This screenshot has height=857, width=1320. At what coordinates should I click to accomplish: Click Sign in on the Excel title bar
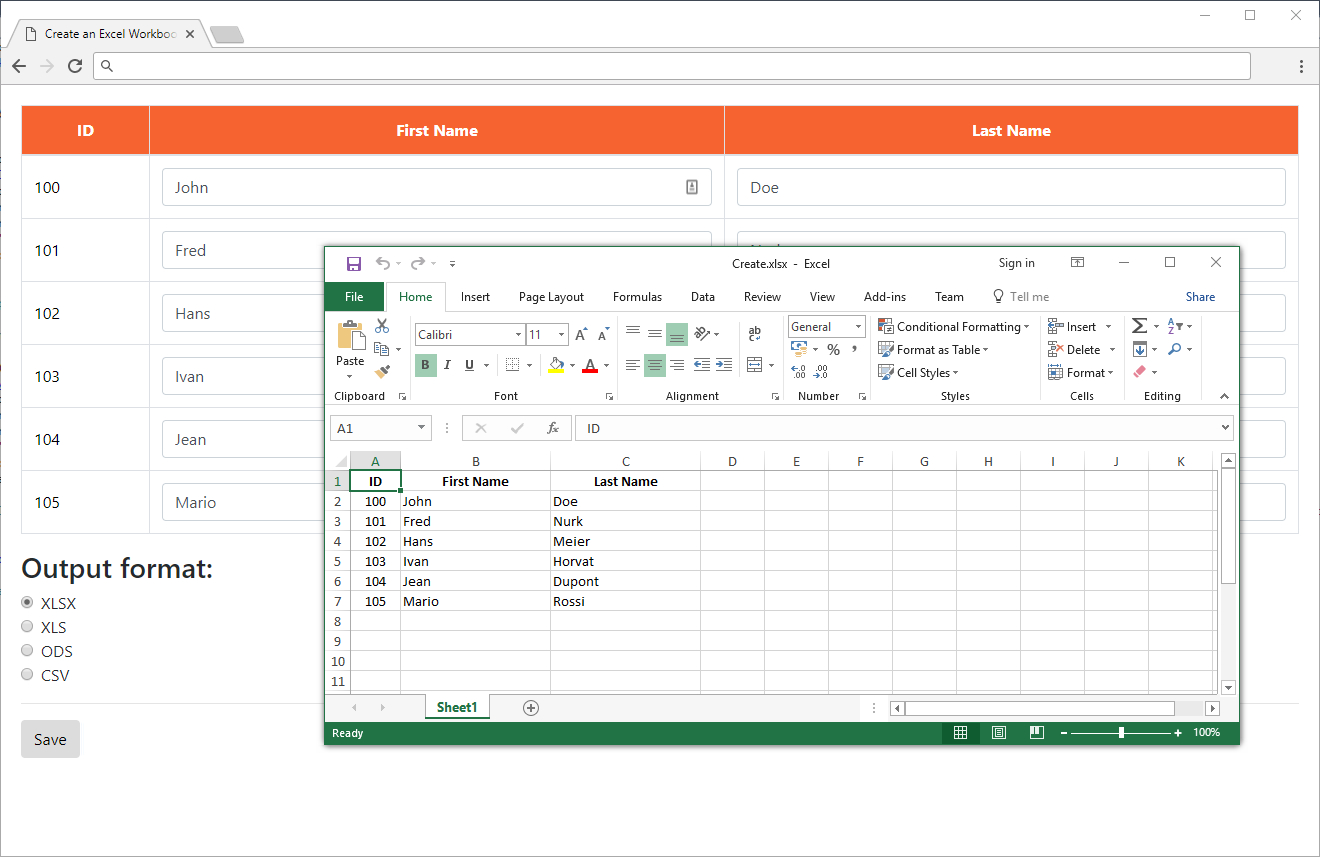tap(1016, 263)
